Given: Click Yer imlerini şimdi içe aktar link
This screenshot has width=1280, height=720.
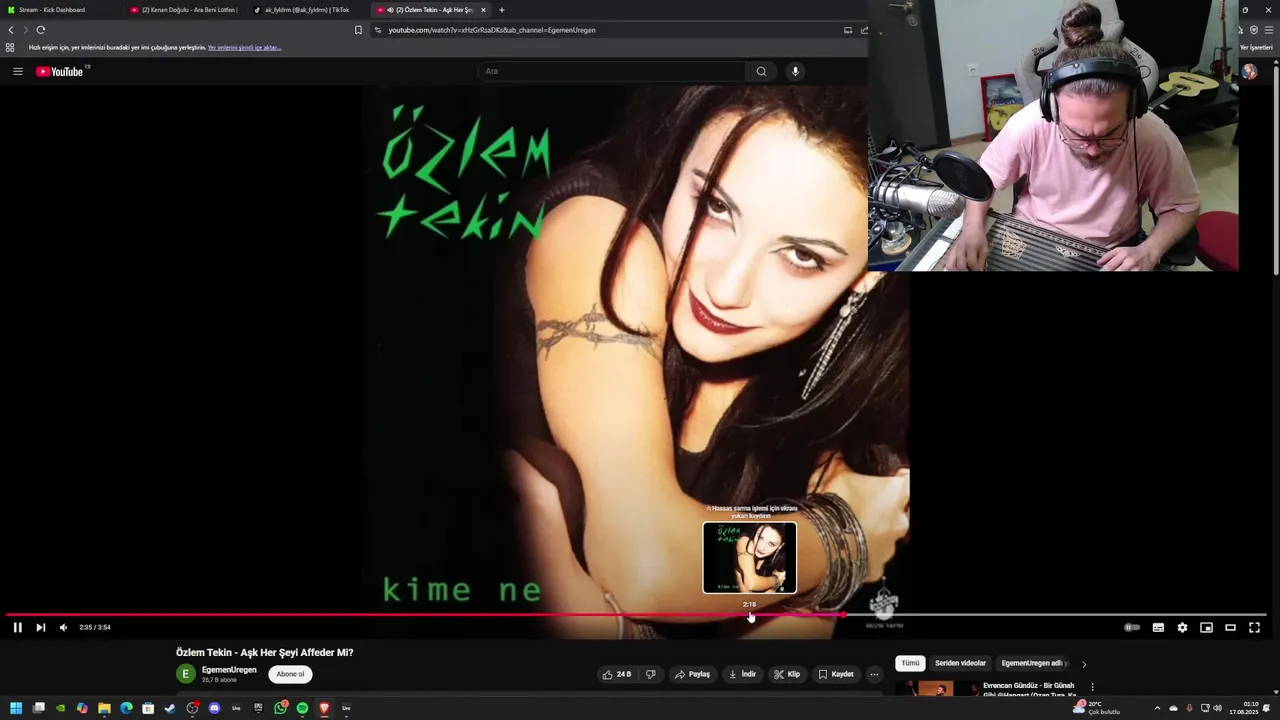Looking at the screenshot, I should 244,47.
